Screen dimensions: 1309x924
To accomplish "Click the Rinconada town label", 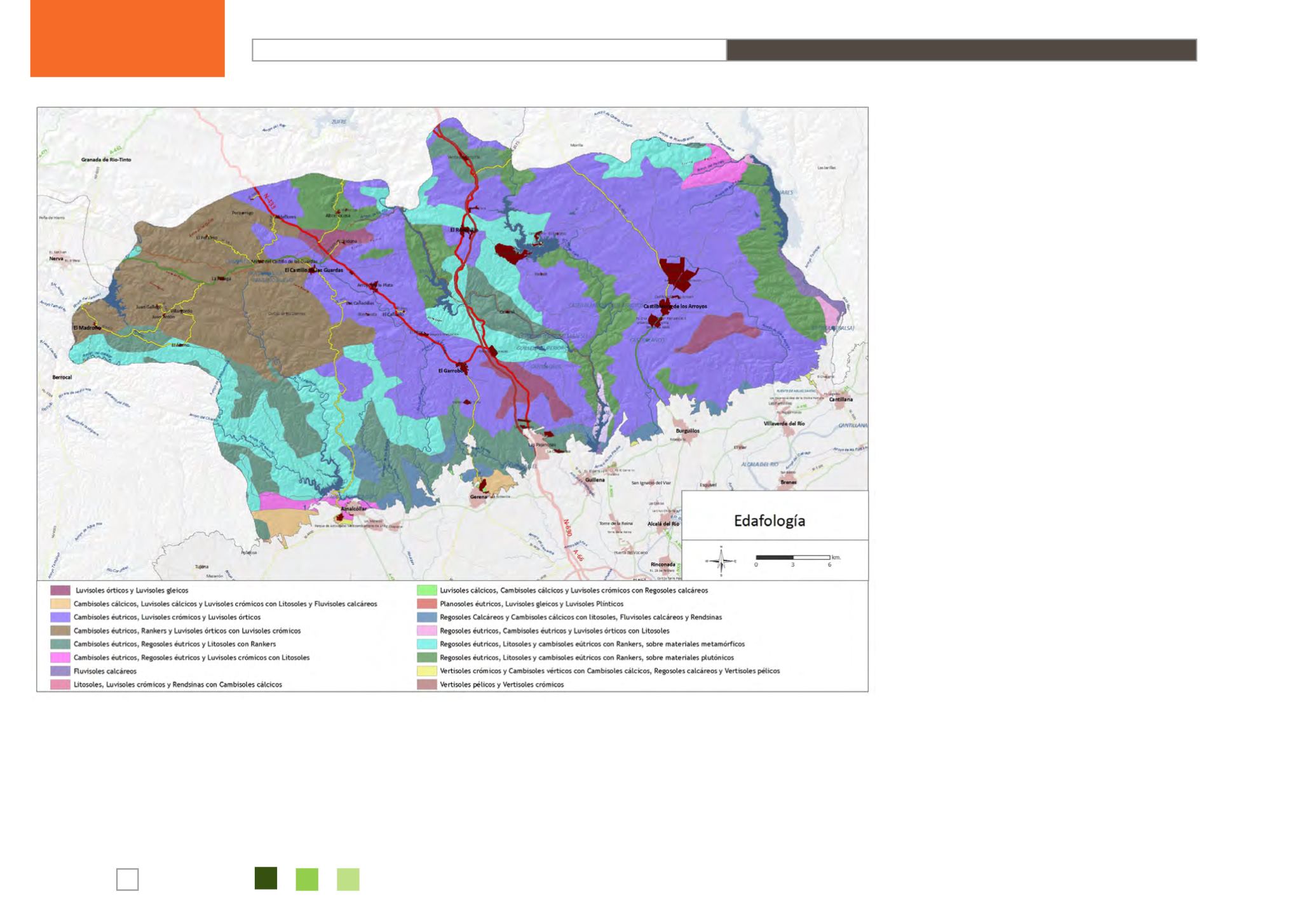I will tap(663, 564).
